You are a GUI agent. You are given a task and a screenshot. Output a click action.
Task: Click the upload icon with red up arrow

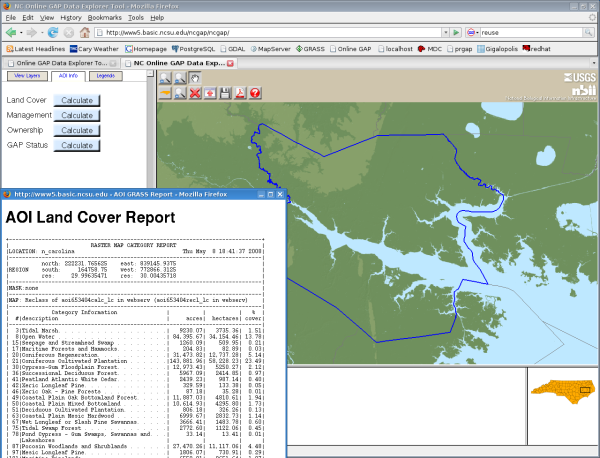click(210, 93)
